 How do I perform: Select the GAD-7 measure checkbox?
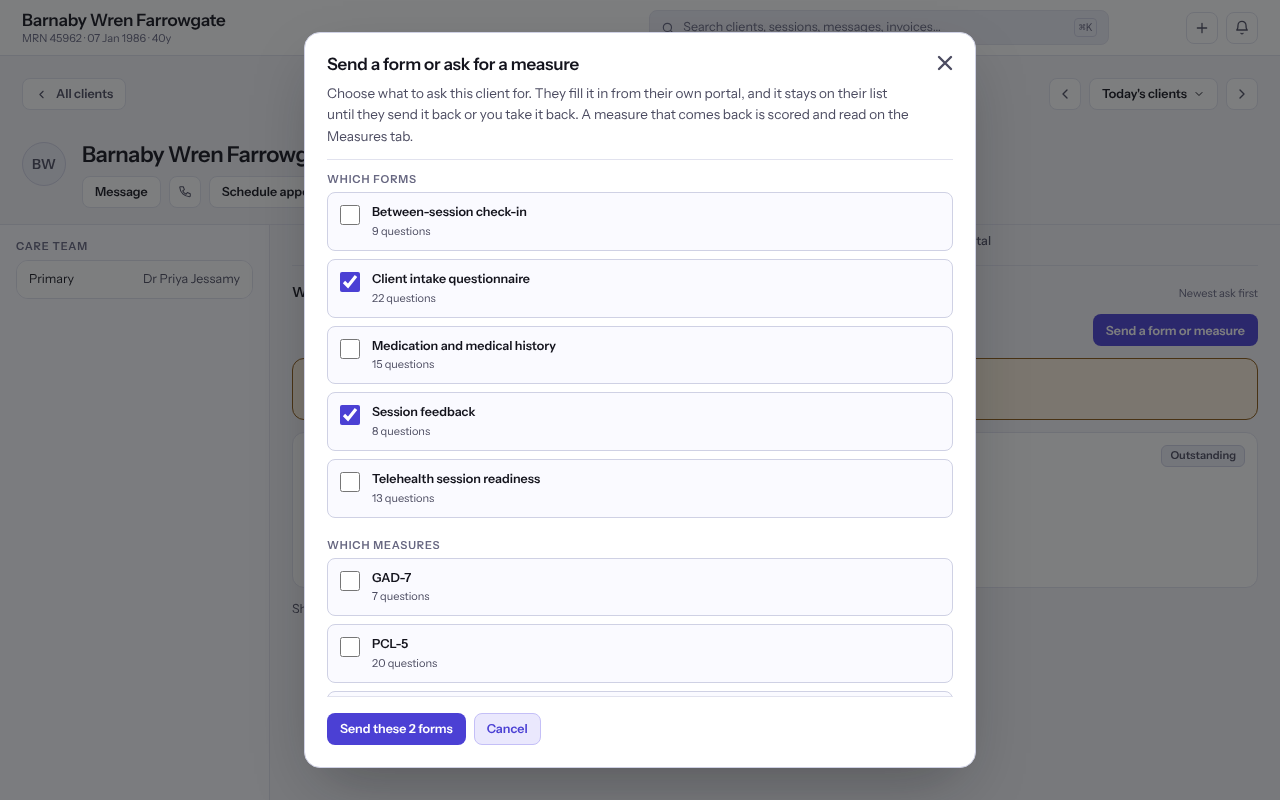[350, 581]
